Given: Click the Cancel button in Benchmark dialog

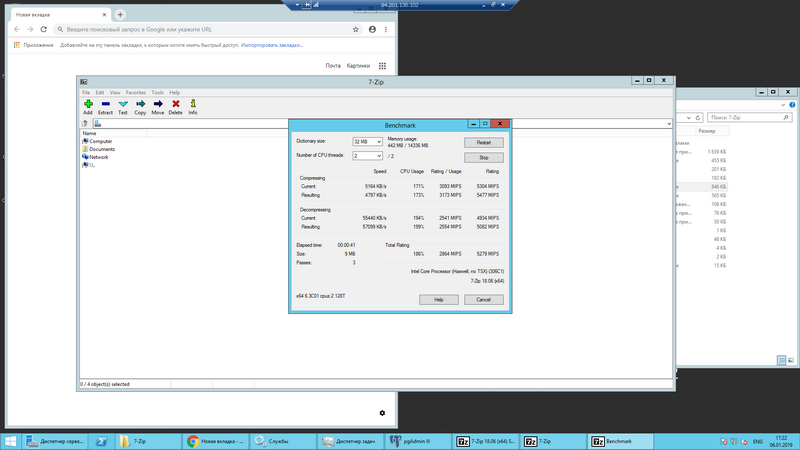Looking at the screenshot, I should (x=484, y=299).
